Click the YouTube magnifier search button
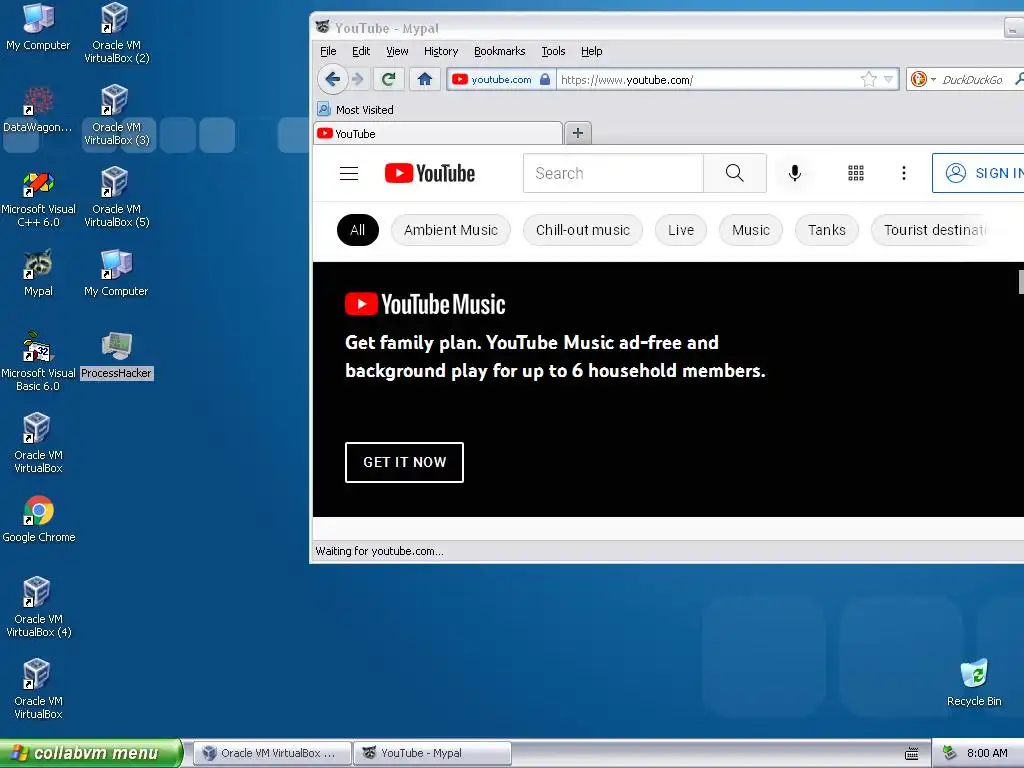This screenshot has width=1024, height=768. click(735, 173)
